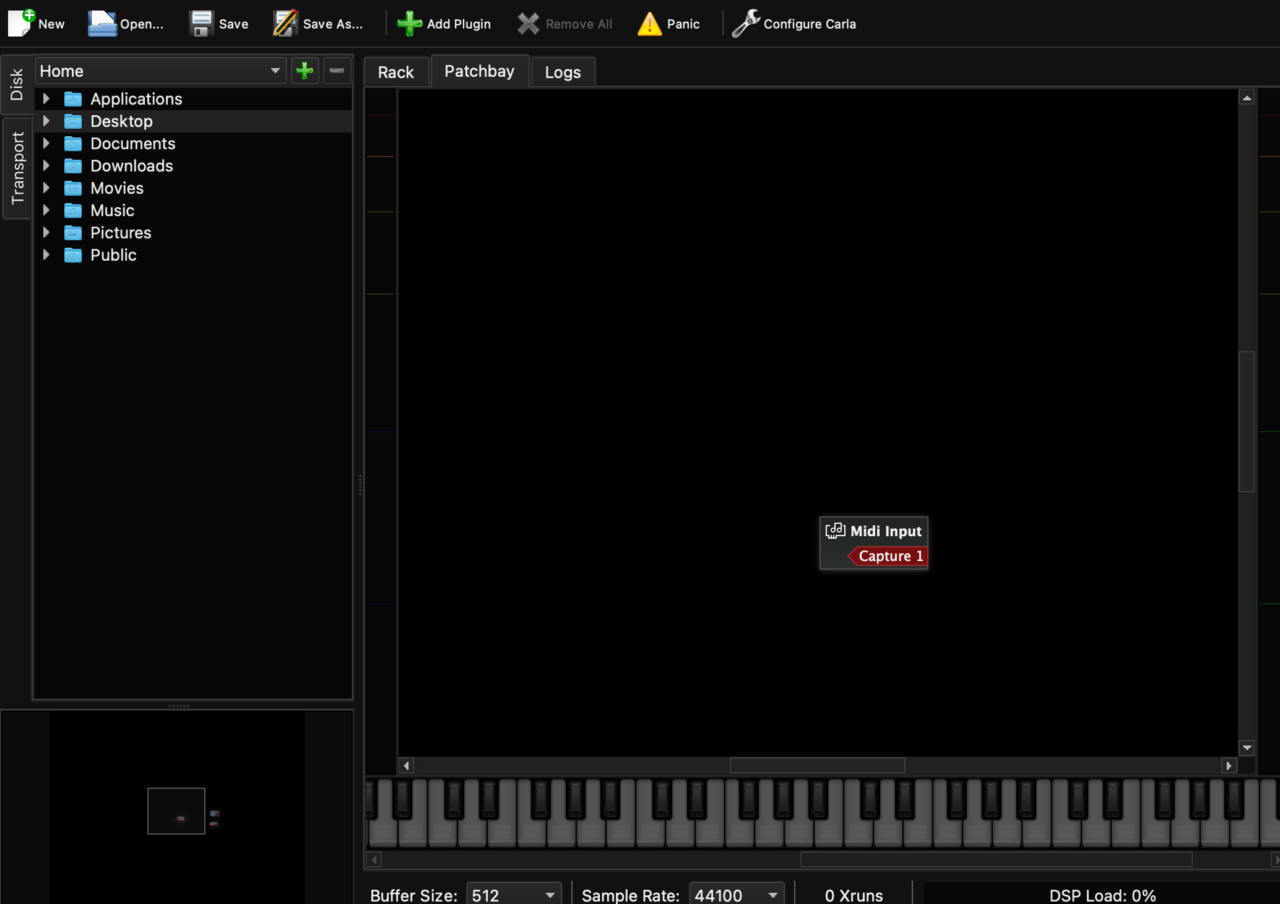
Task: Click the patchbay horizontal scrollbar handle
Action: pyautogui.click(x=817, y=765)
